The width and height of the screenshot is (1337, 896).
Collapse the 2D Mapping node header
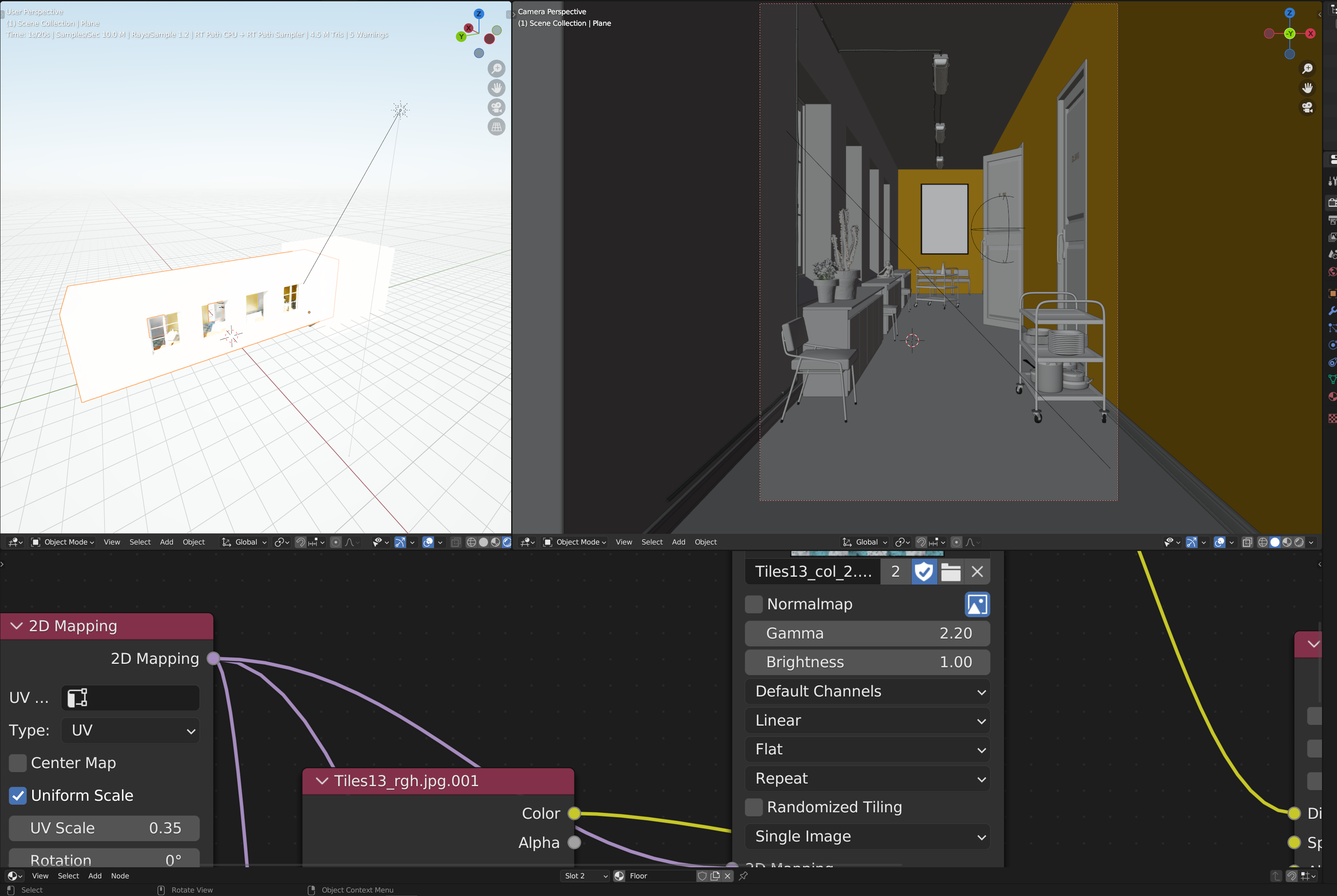point(17,626)
